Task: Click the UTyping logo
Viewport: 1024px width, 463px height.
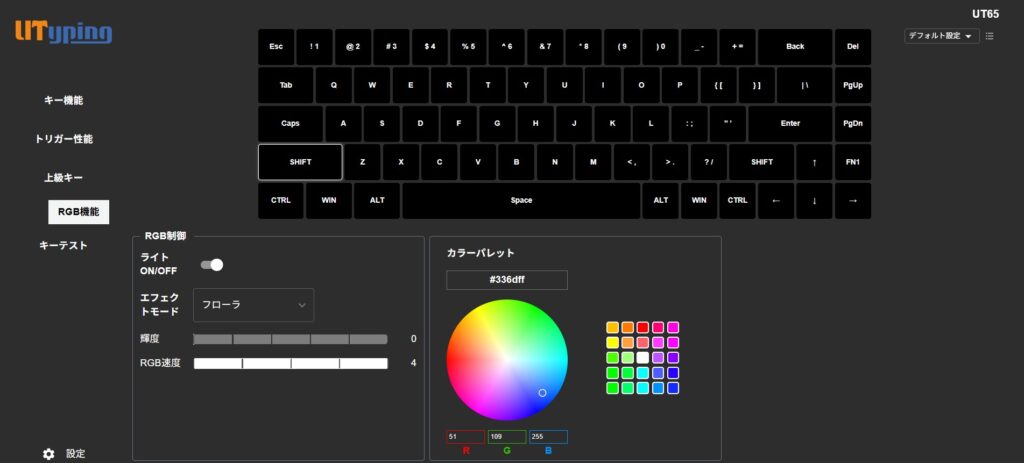Action: 63,33
